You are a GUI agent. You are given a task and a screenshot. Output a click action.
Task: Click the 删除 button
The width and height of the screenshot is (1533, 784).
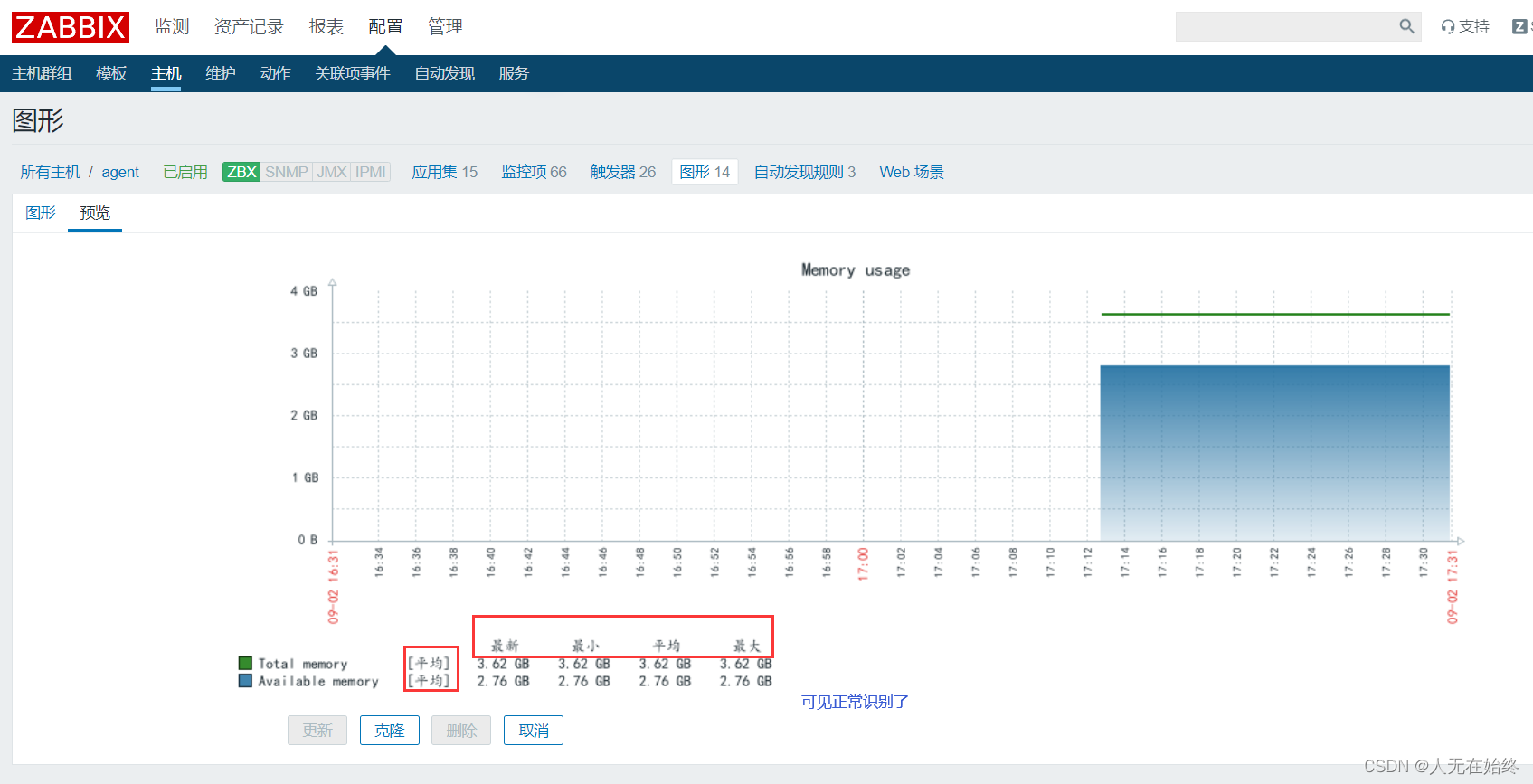(x=461, y=731)
